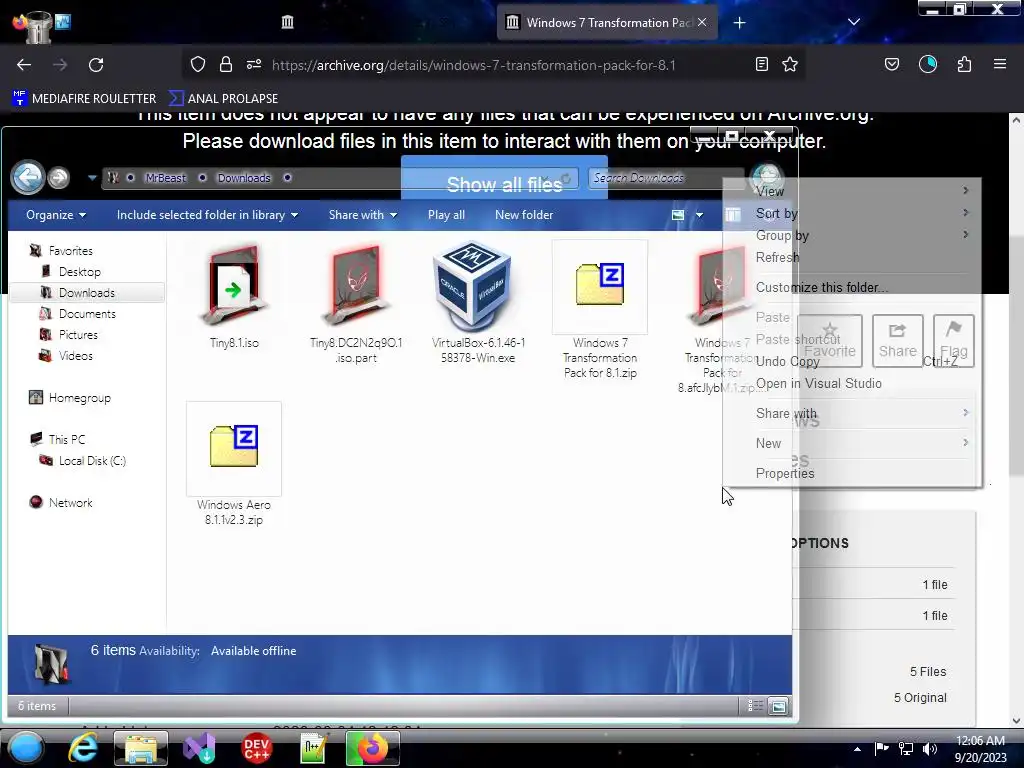Image resolution: width=1024 pixels, height=768 pixels.
Task: Click the Start orb on taskbar
Action: pyautogui.click(x=26, y=748)
